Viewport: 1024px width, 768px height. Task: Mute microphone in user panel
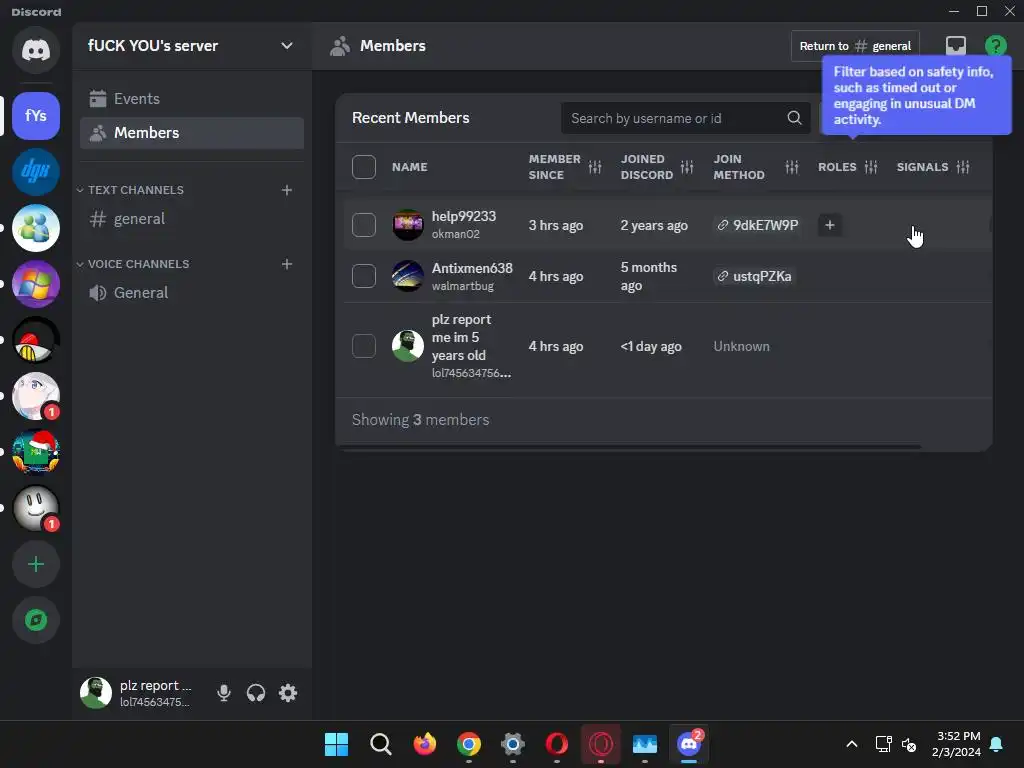(x=224, y=693)
